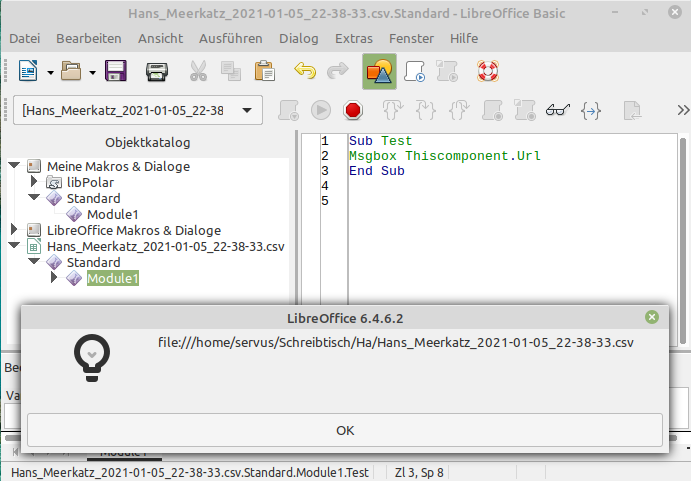Click the compile icon
Viewport: 691px width, 481px height.
click(x=289, y=110)
